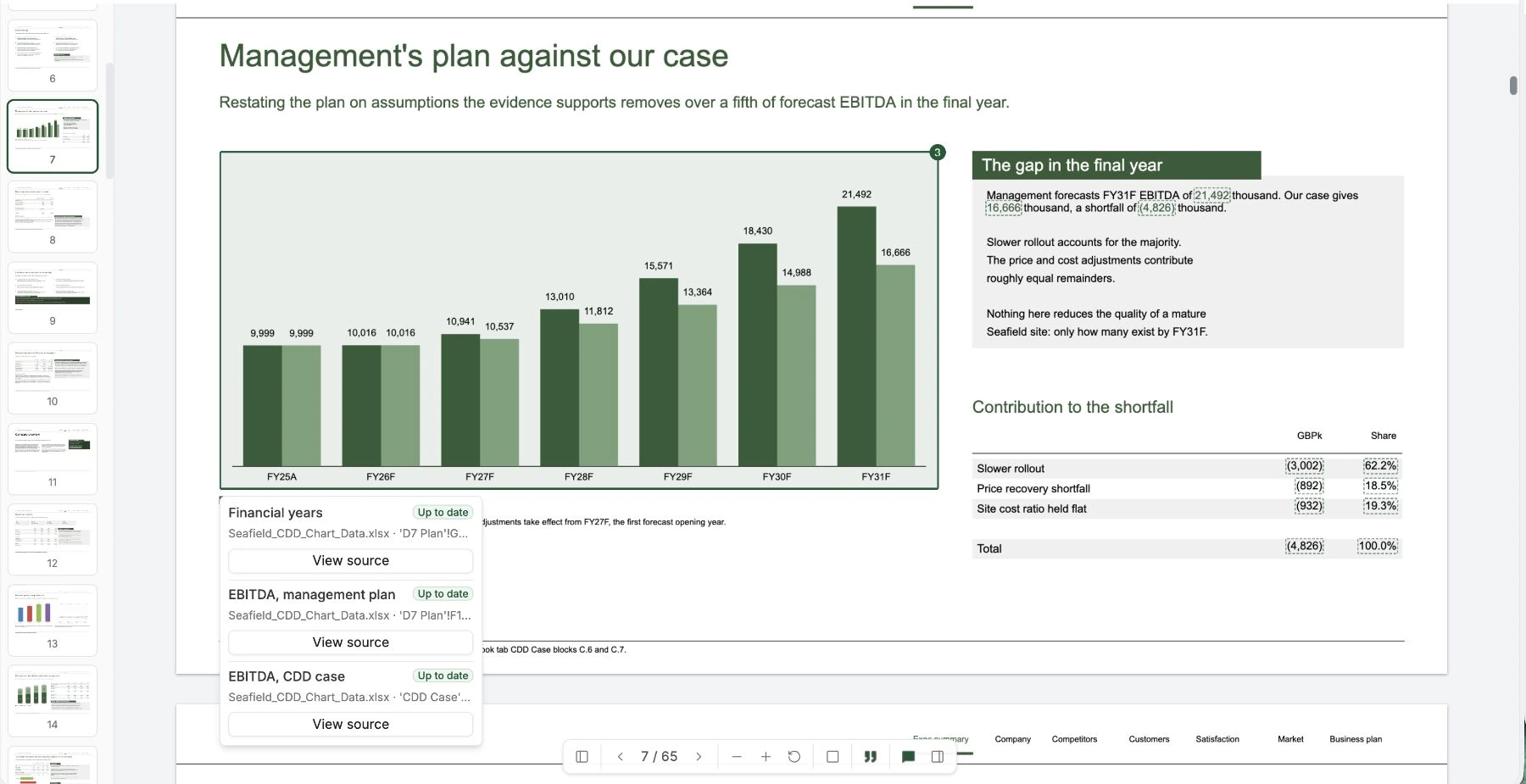Toggle the citations quote-mark icon
Viewport: 1526px width, 784px height.
point(870,756)
